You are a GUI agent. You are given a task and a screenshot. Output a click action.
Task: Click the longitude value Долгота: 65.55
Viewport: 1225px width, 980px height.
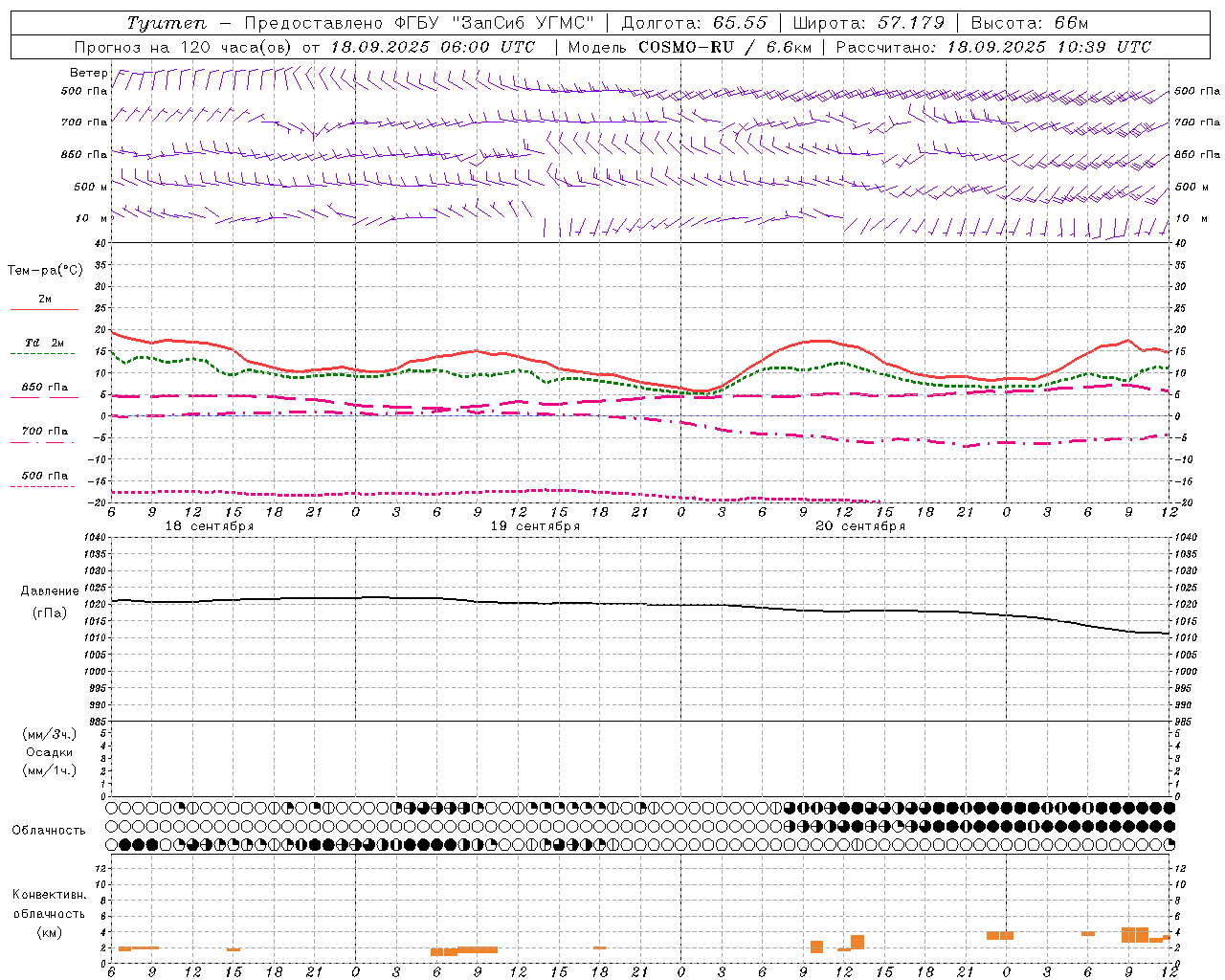(694, 23)
